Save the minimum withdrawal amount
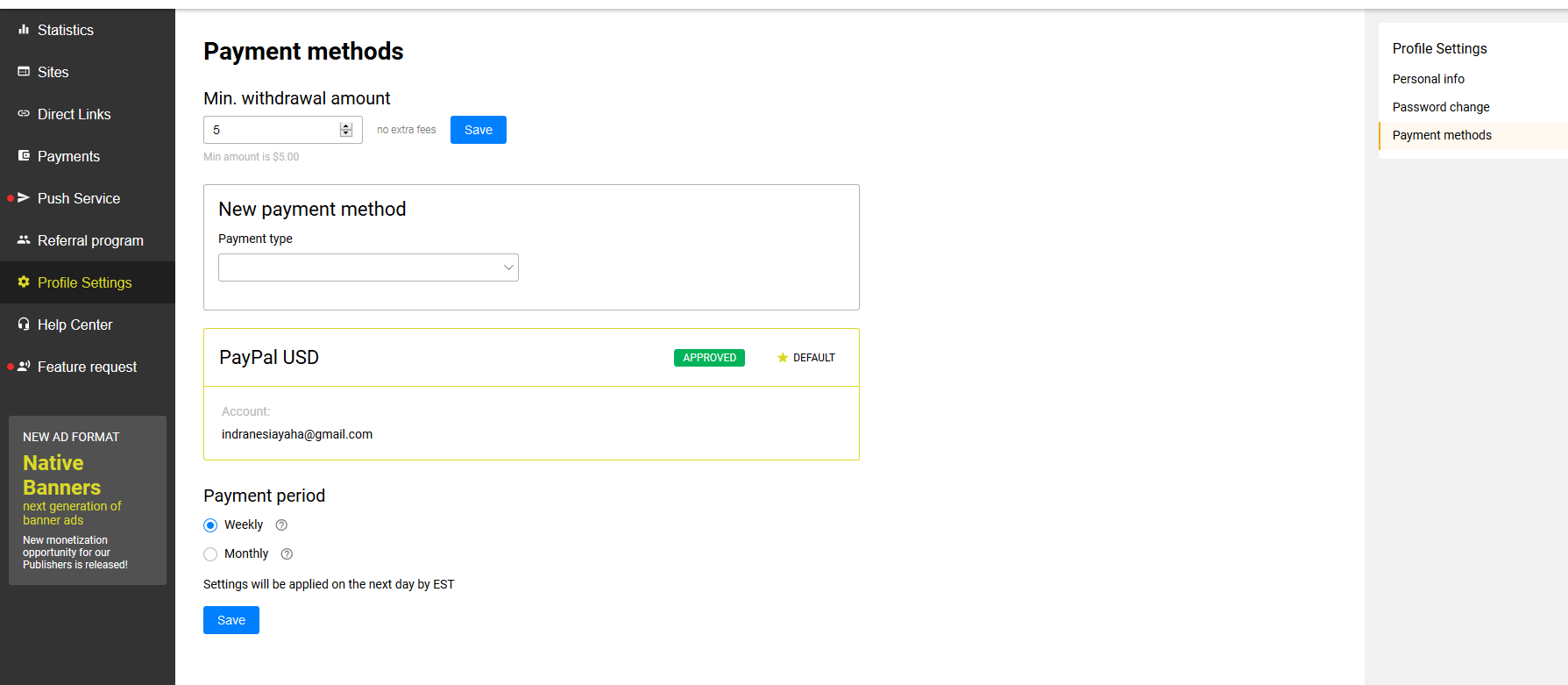The image size is (1568, 685). (x=479, y=130)
